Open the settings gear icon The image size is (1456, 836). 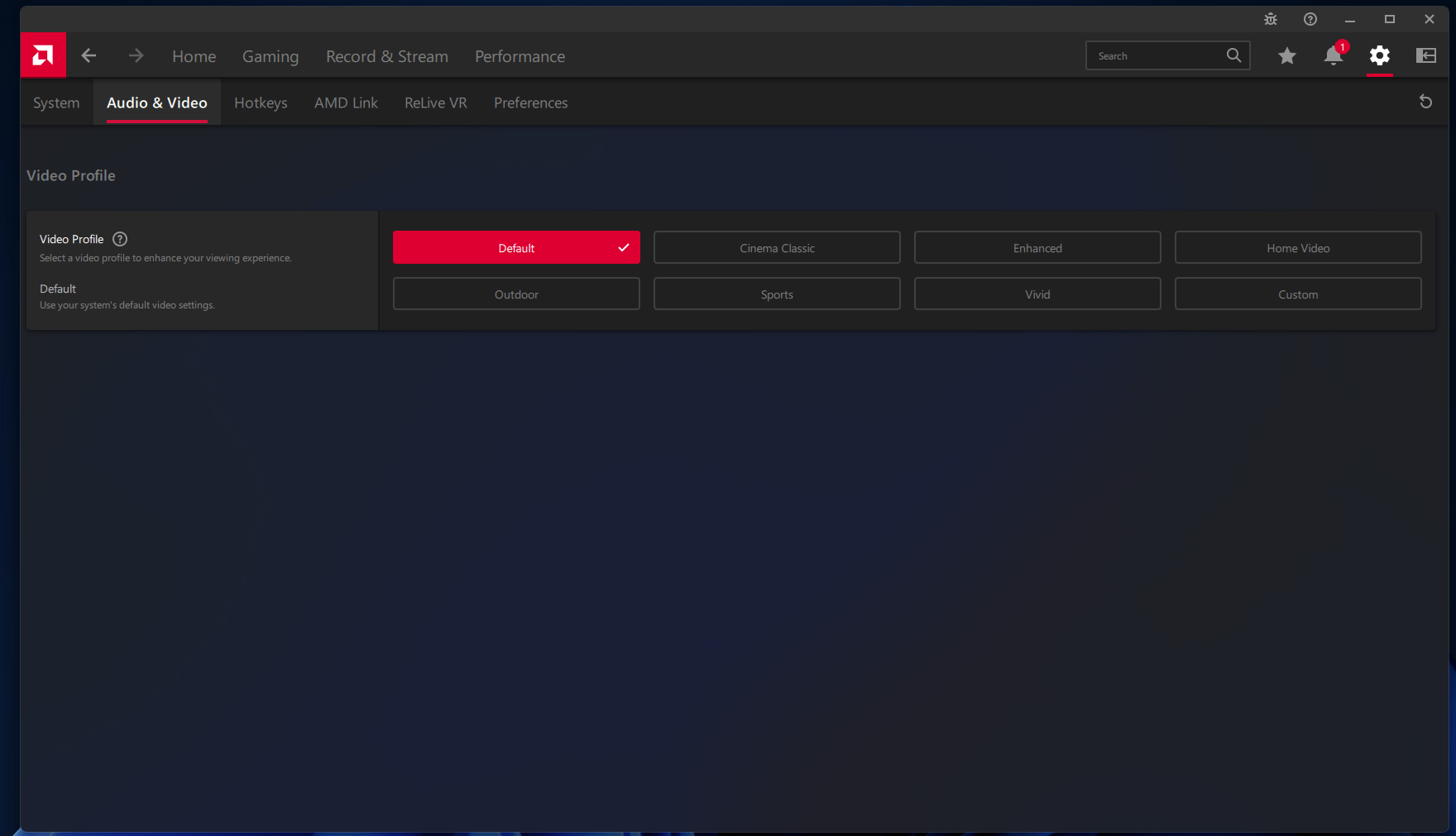point(1380,55)
